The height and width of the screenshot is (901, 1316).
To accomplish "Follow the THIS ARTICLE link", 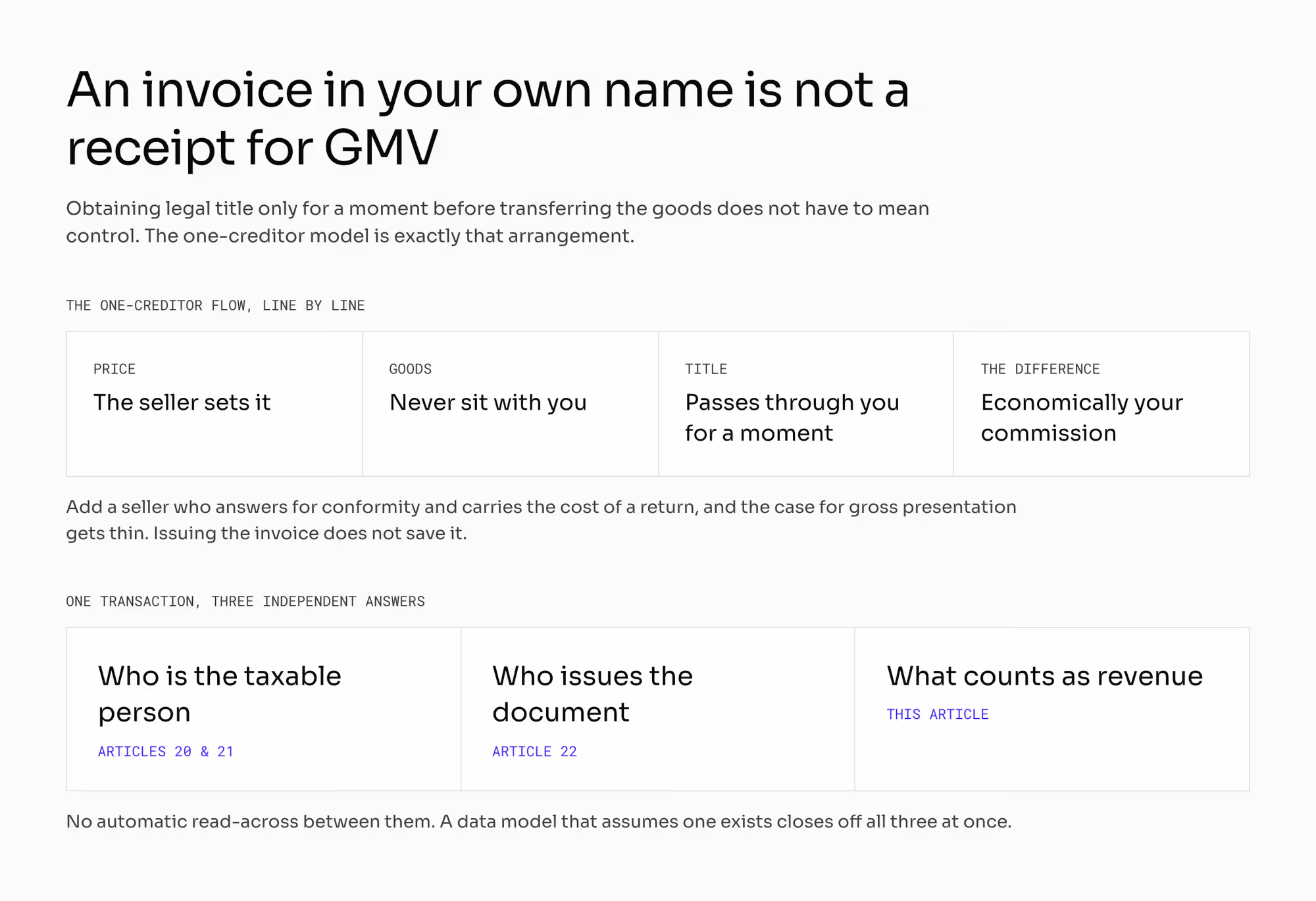I will [x=937, y=714].
